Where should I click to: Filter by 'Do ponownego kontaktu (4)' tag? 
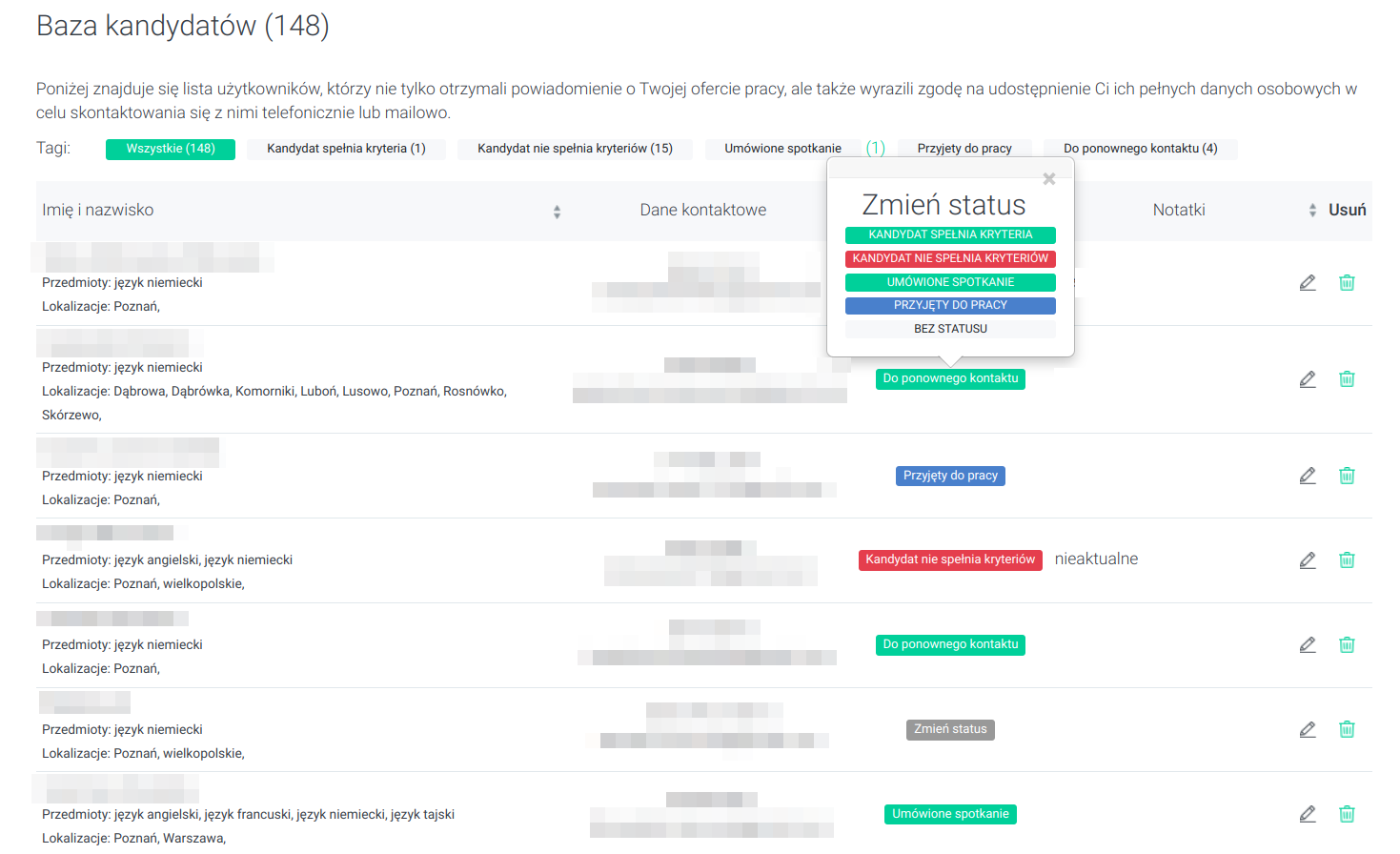pyautogui.click(x=1140, y=149)
